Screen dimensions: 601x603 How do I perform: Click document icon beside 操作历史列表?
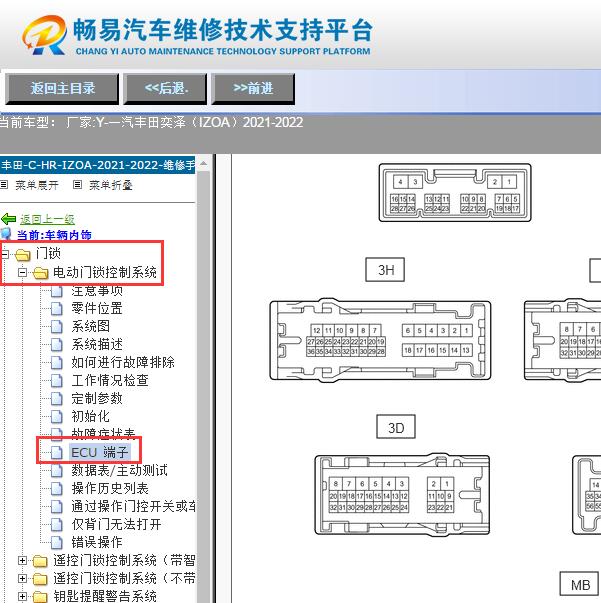click(x=57, y=489)
